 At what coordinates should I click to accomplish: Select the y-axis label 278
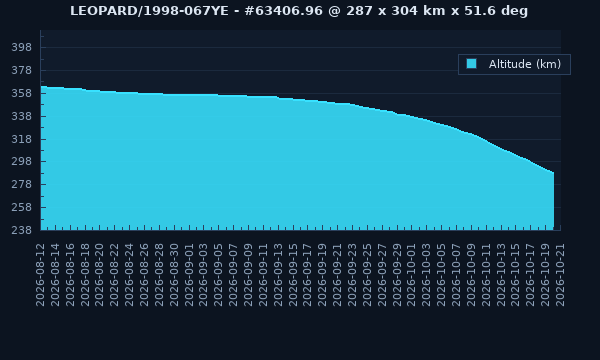tap(21, 184)
